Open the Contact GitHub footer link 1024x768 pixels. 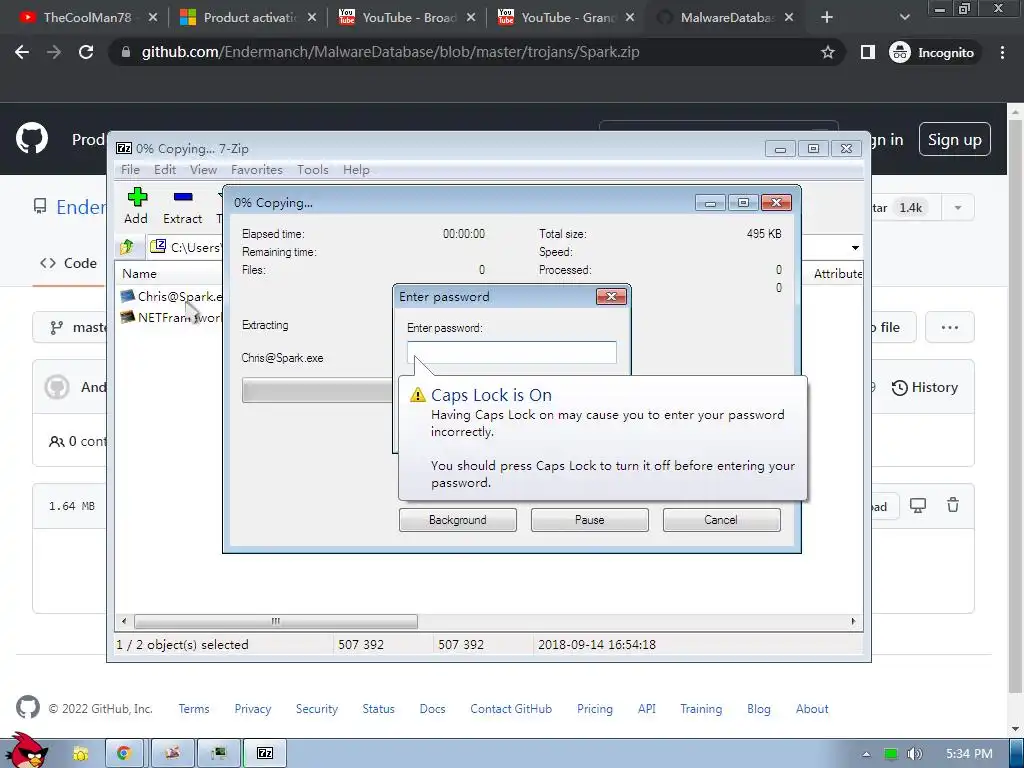point(511,709)
